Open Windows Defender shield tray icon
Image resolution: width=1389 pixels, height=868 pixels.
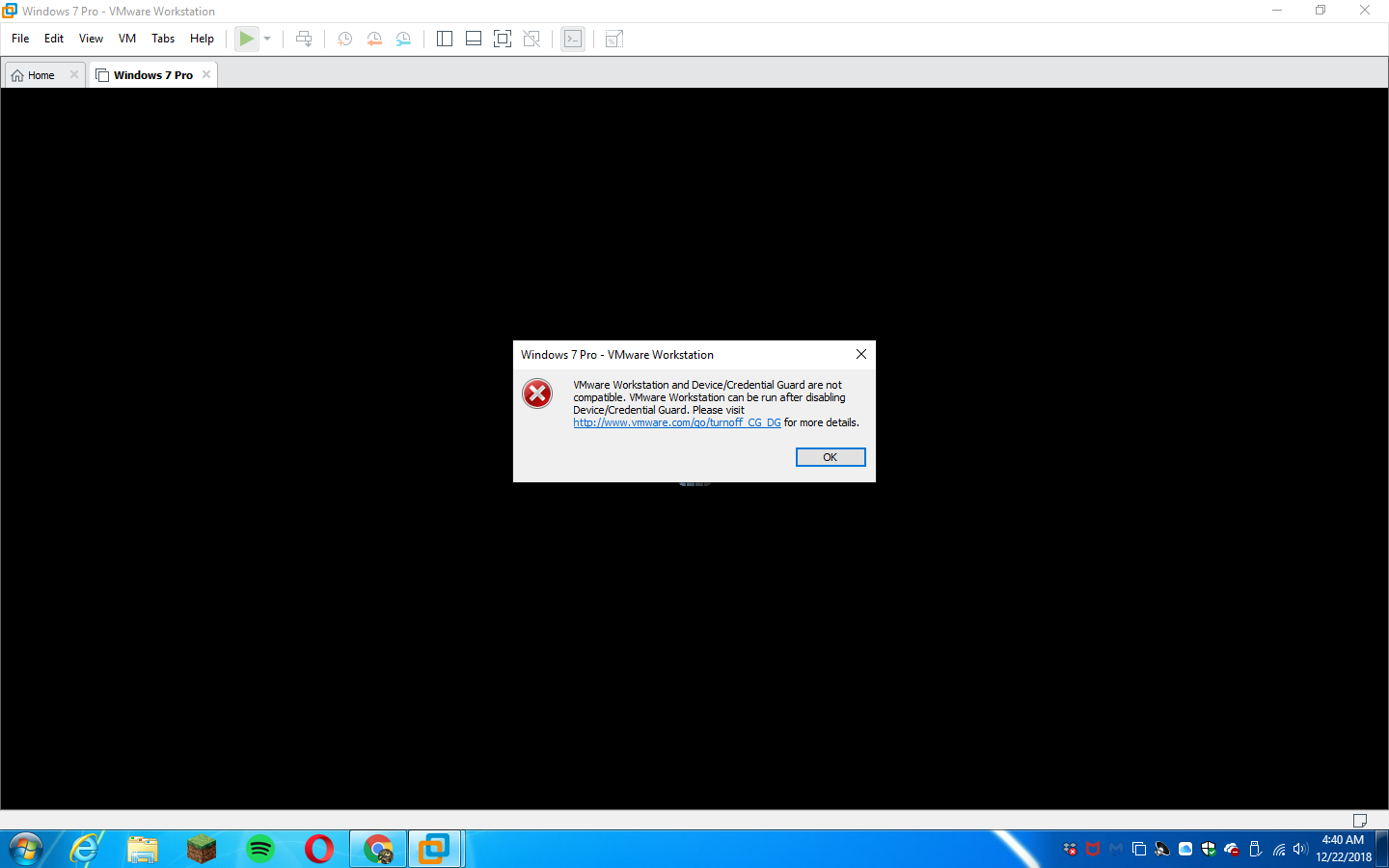1209,849
